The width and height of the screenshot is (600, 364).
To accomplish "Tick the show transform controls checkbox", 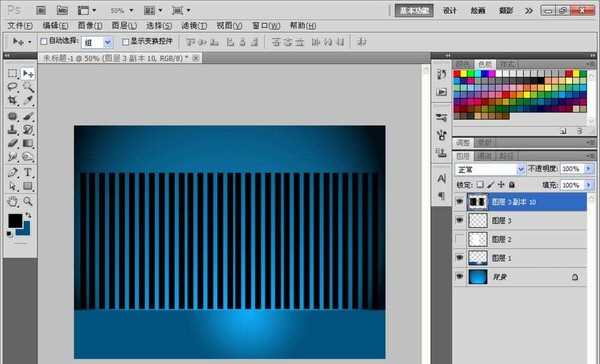I will 125,41.
